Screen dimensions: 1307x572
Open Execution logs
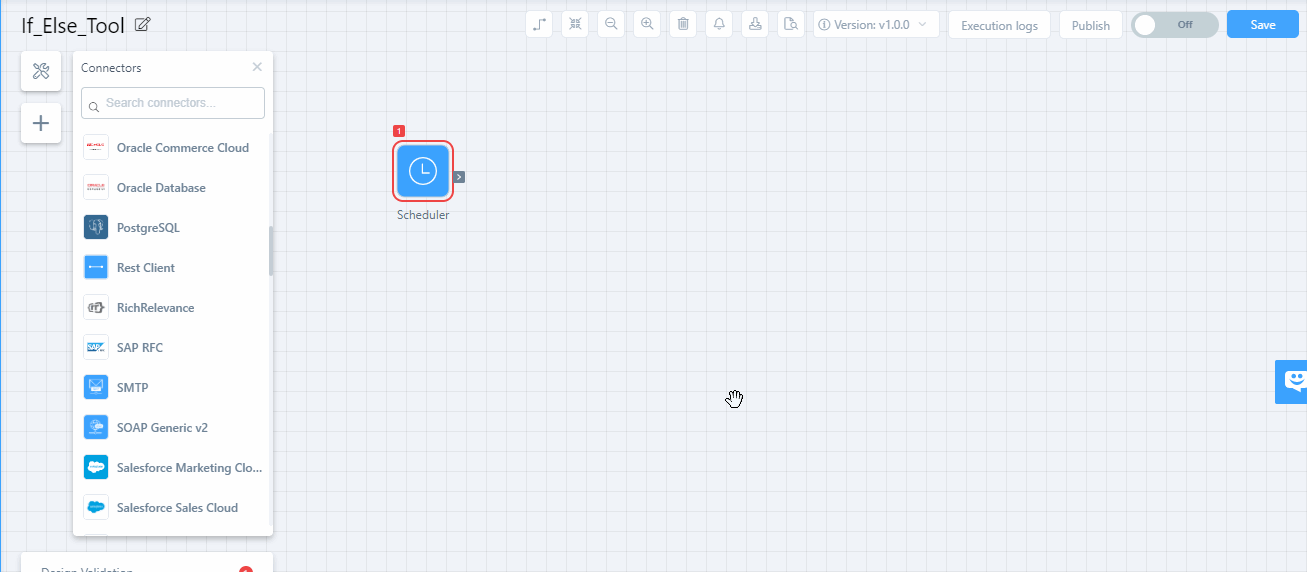[x=999, y=25]
